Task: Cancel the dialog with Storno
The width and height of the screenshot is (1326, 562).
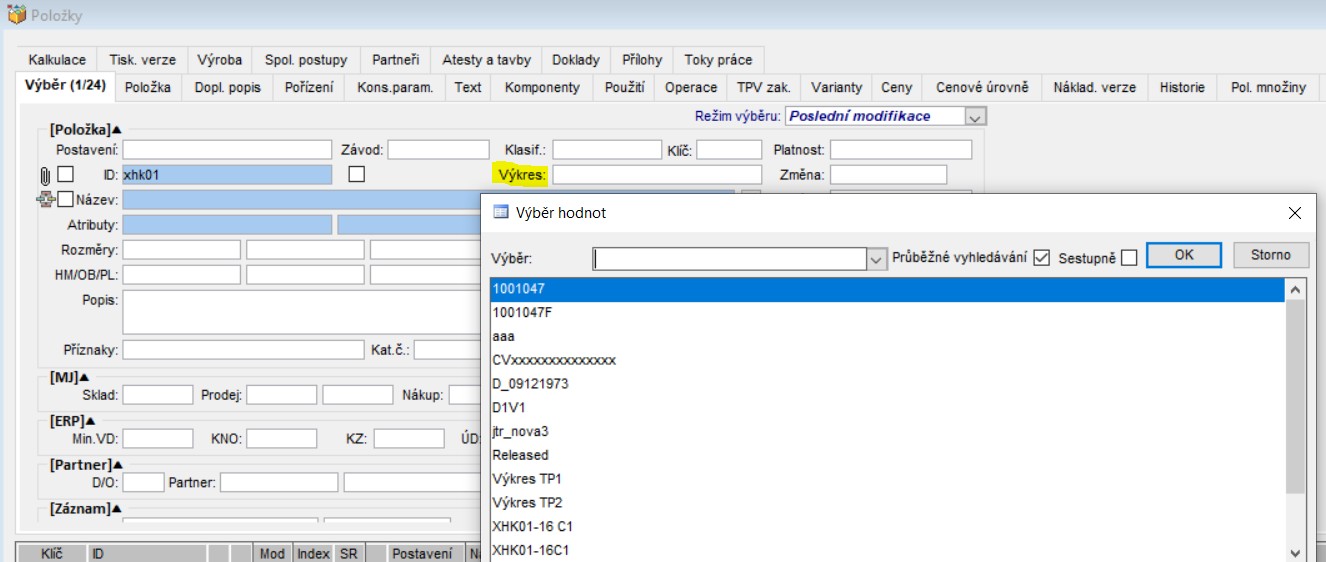Action: [x=1271, y=255]
